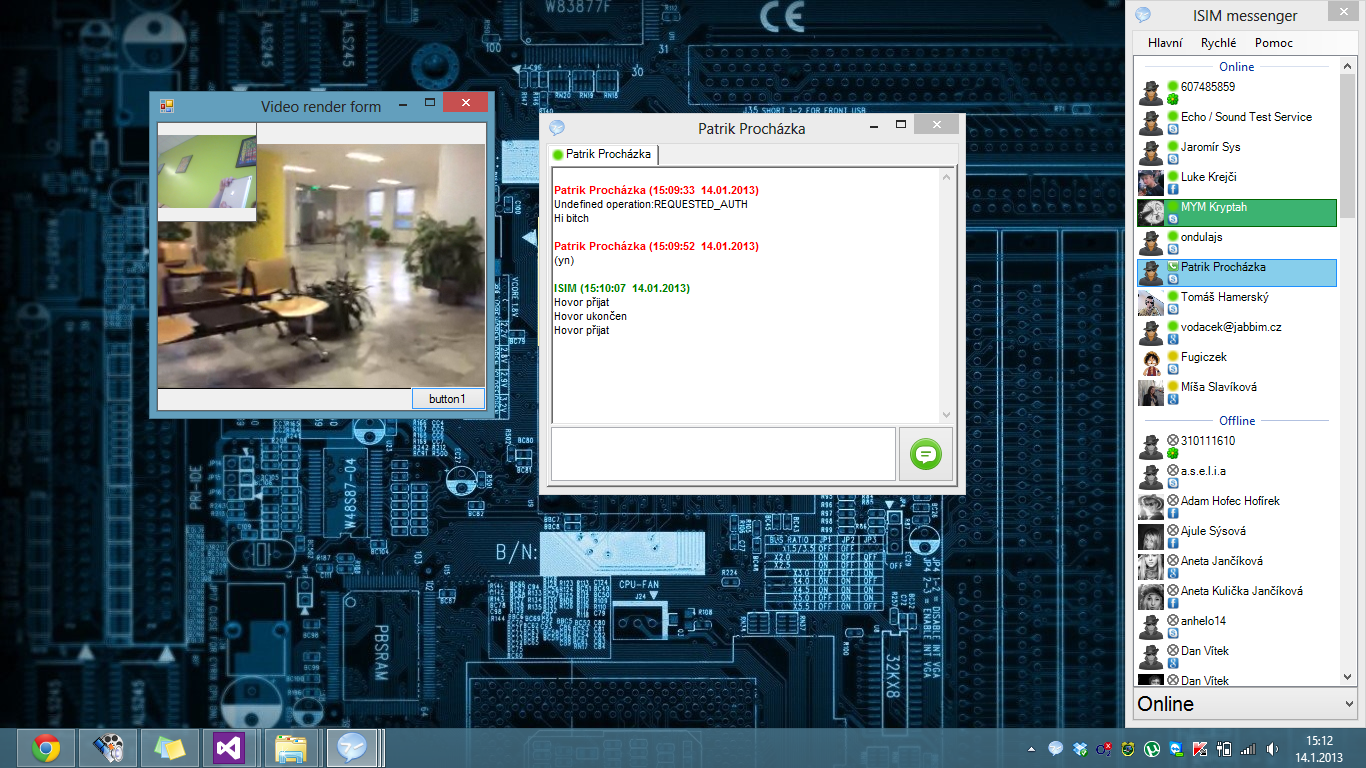Select contact 607485859 in Online list
Screen dimensions: 1366x768
pyautogui.click(x=1237, y=92)
